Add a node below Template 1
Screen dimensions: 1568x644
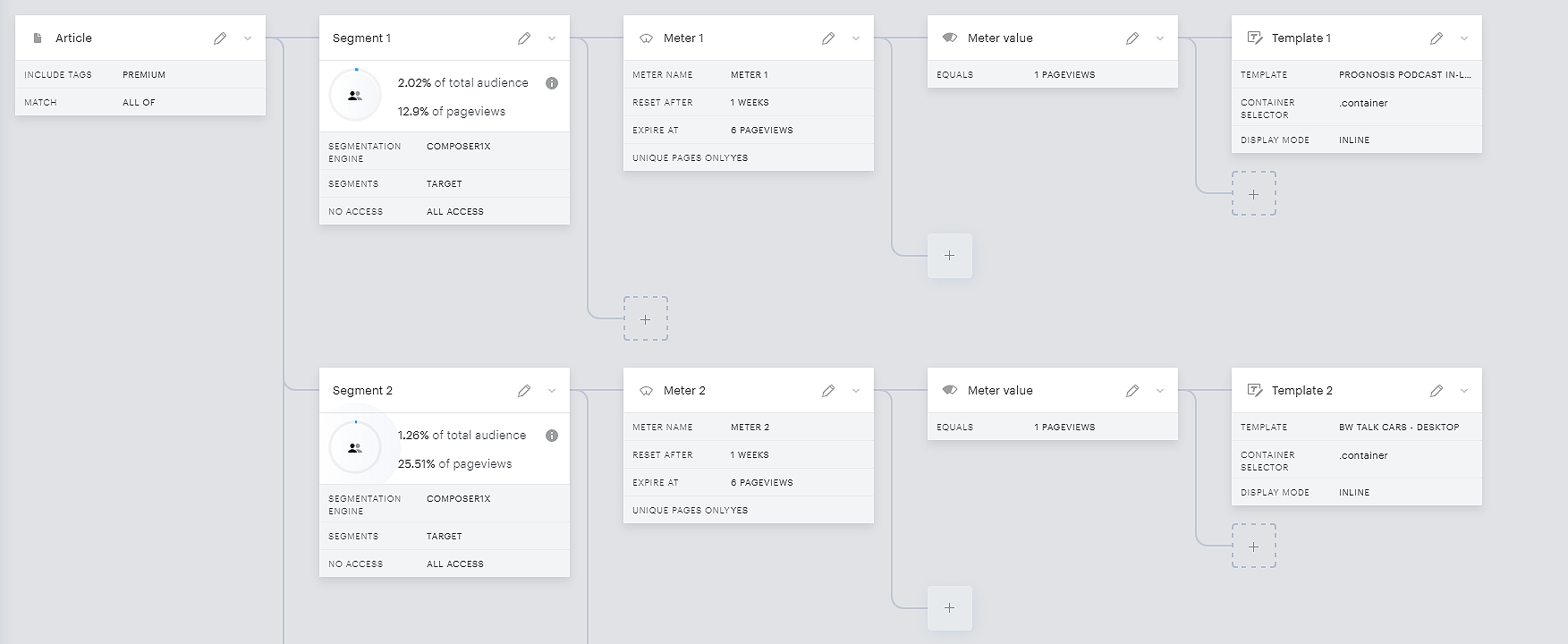(1254, 194)
